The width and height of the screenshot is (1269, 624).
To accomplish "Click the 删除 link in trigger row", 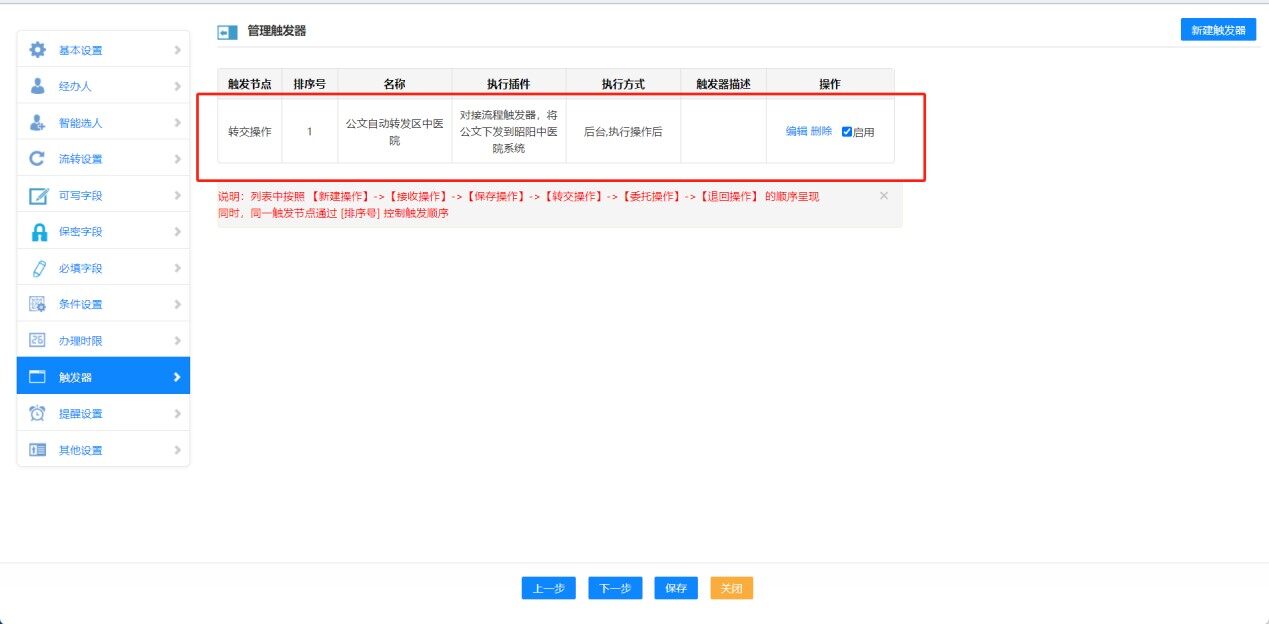I will (821, 131).
